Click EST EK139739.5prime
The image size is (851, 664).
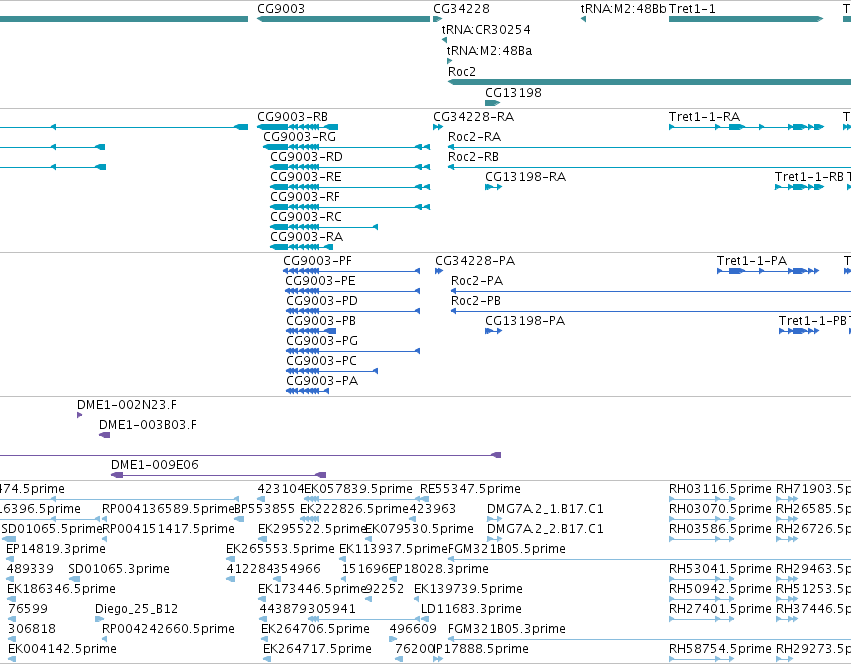coord(468,590)
